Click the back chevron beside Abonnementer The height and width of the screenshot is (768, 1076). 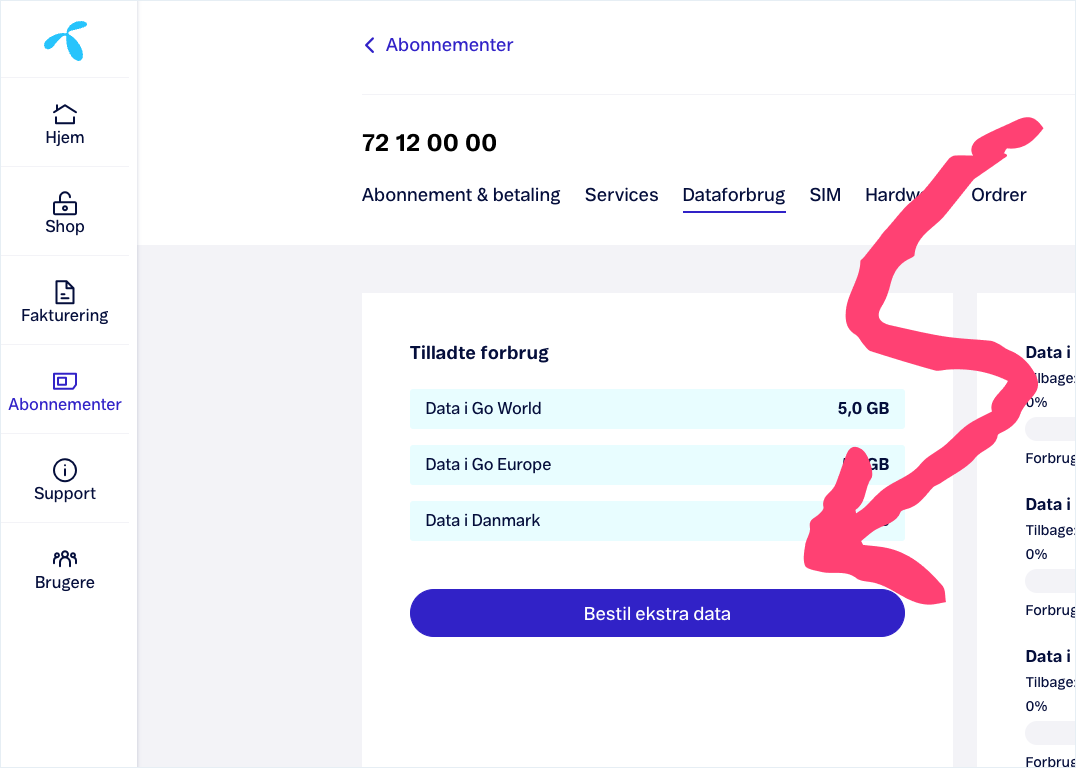[x=369, y=45]
